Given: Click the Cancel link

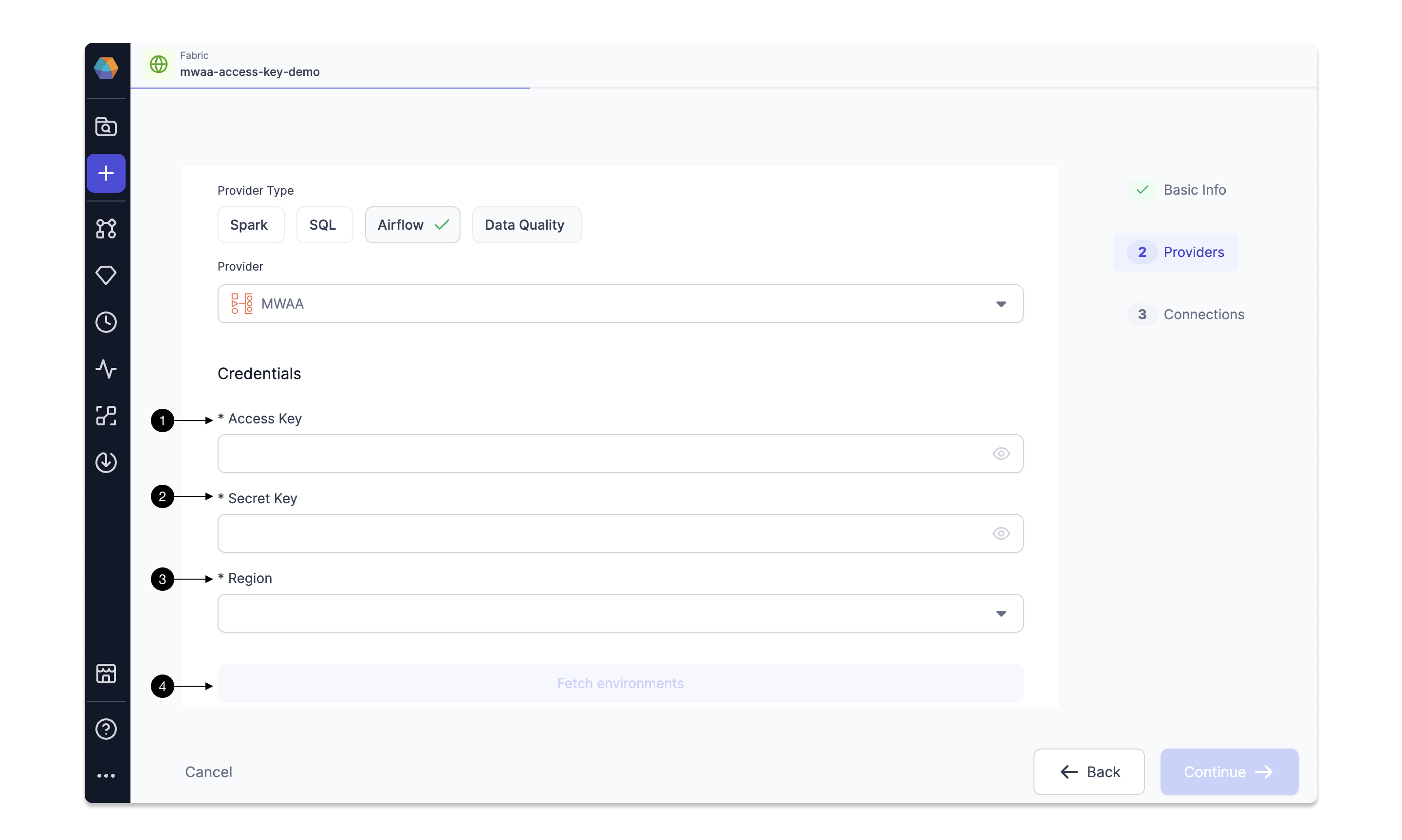Looking at the screenshot, I should pos(208,772).
